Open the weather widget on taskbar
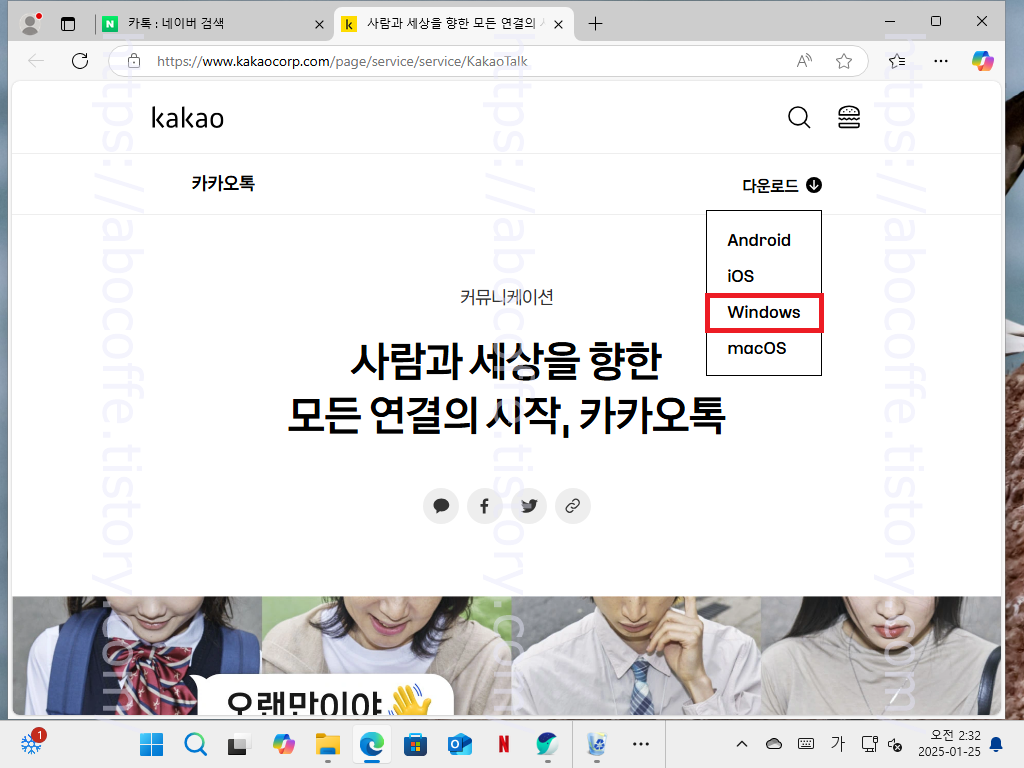 33,743
